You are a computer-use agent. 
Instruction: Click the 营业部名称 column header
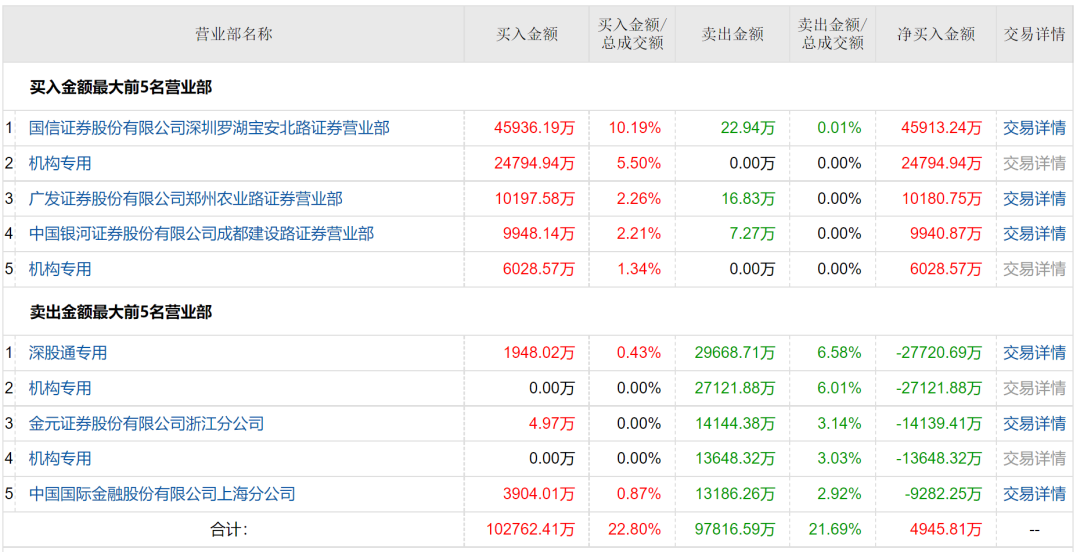coord(233,34)
